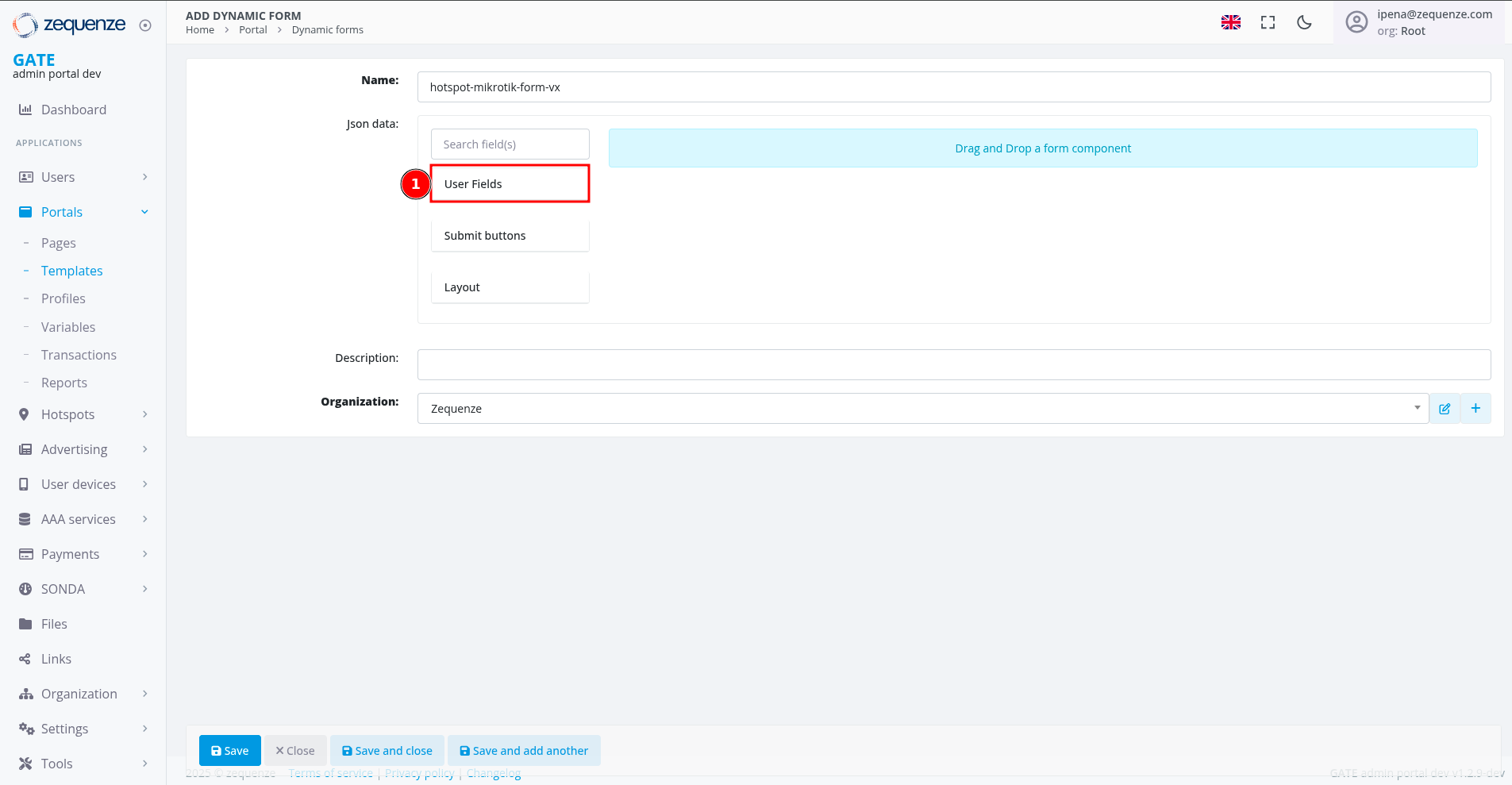Go to Dashboard in sidebar

pos(73,110)
